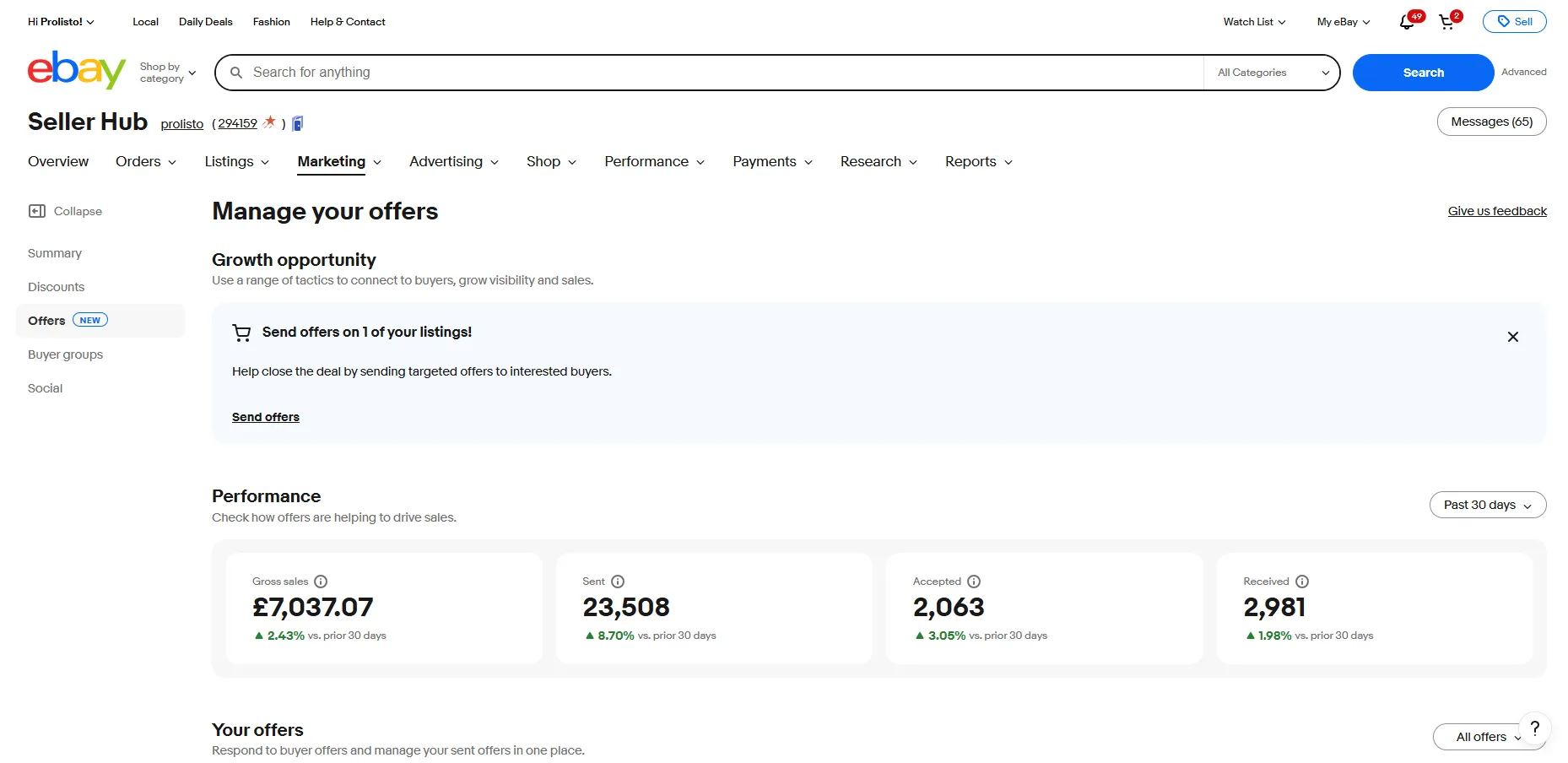Image resolution: width=1568 pixels, height=763 pixels.
Task: Open Daily Deals link
Action: (206, 22)
